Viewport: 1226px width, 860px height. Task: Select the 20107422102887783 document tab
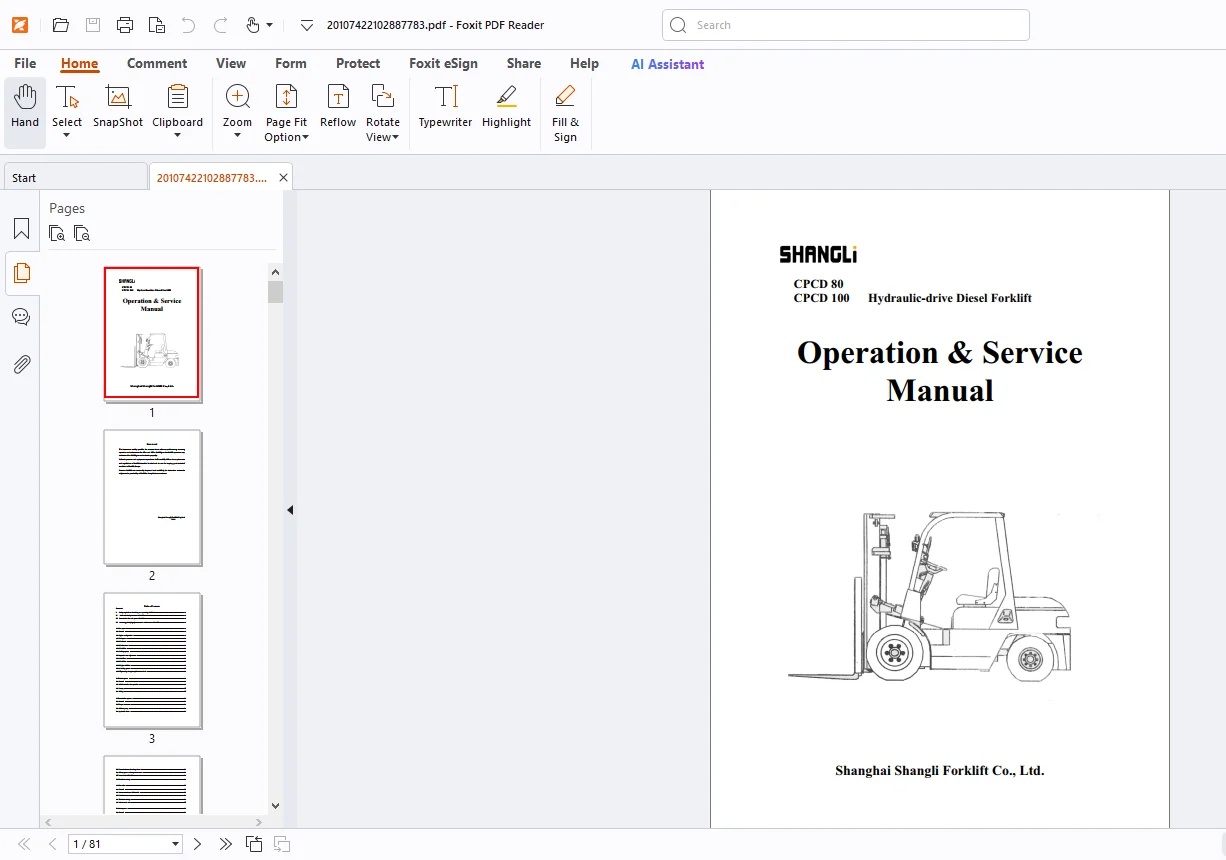[x=212, y=177]
